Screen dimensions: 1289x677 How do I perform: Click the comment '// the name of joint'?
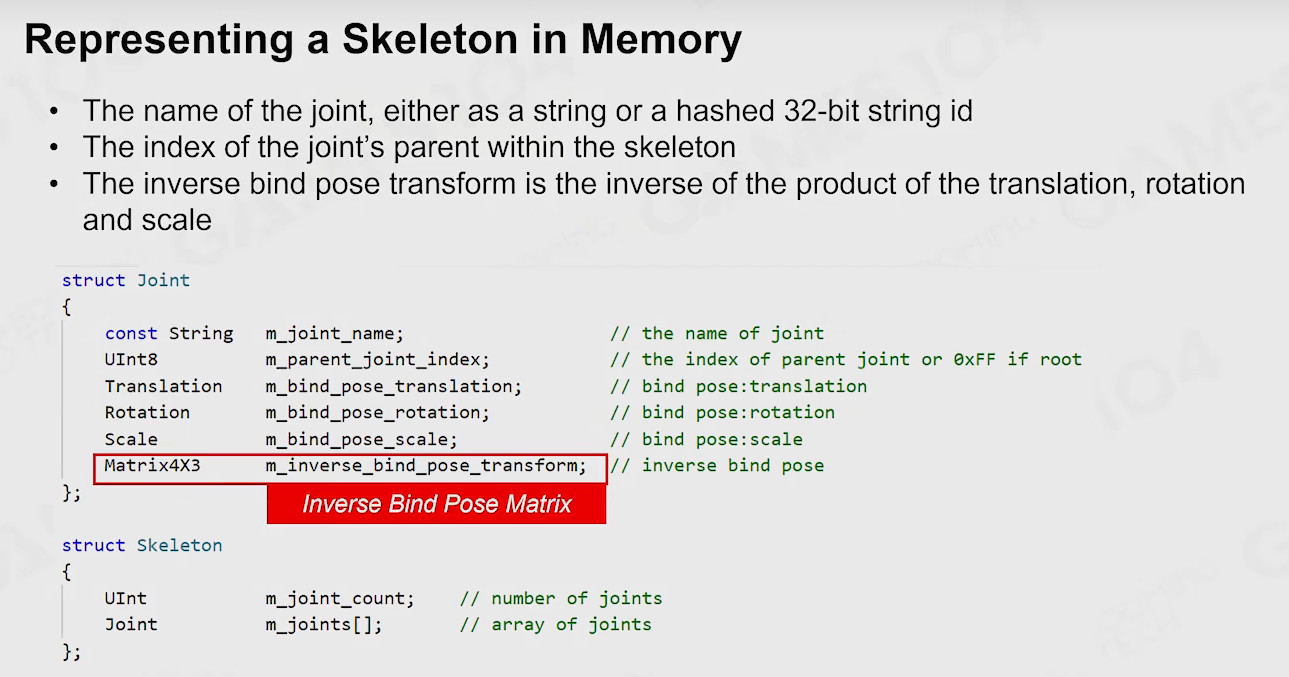(x=717, y=333)
